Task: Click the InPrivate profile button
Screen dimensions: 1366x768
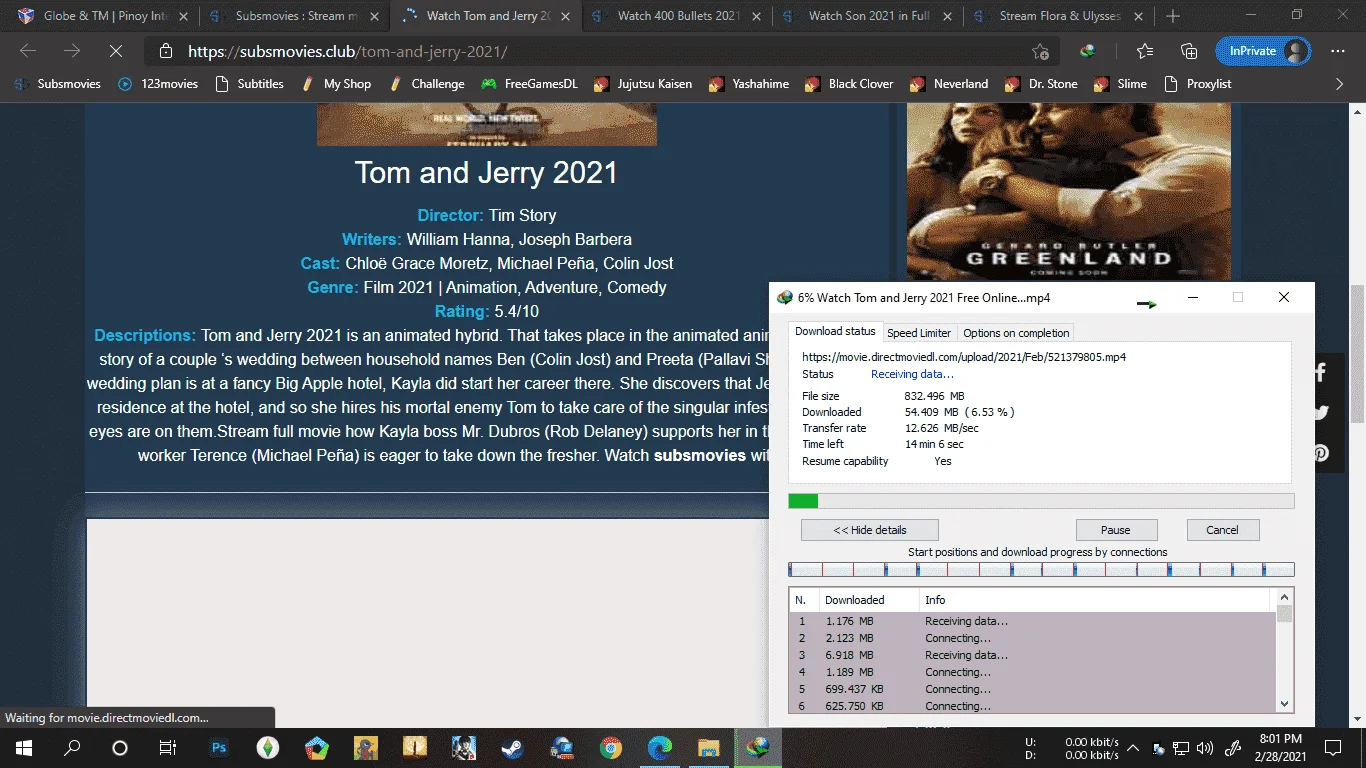Action: pyautogui.click(x=1263, y=51)
